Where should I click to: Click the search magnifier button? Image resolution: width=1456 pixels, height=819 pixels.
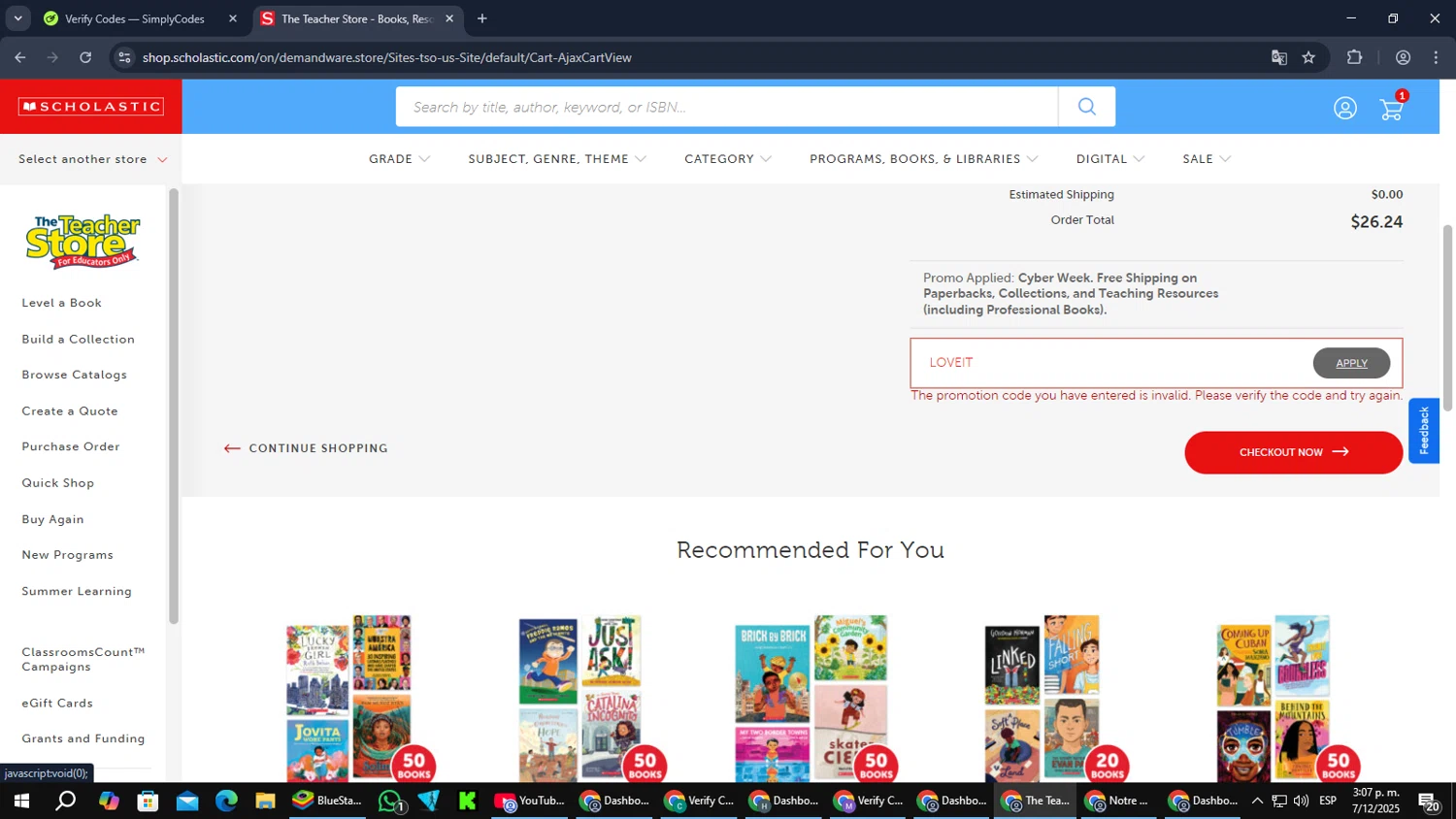(1086, 107)
